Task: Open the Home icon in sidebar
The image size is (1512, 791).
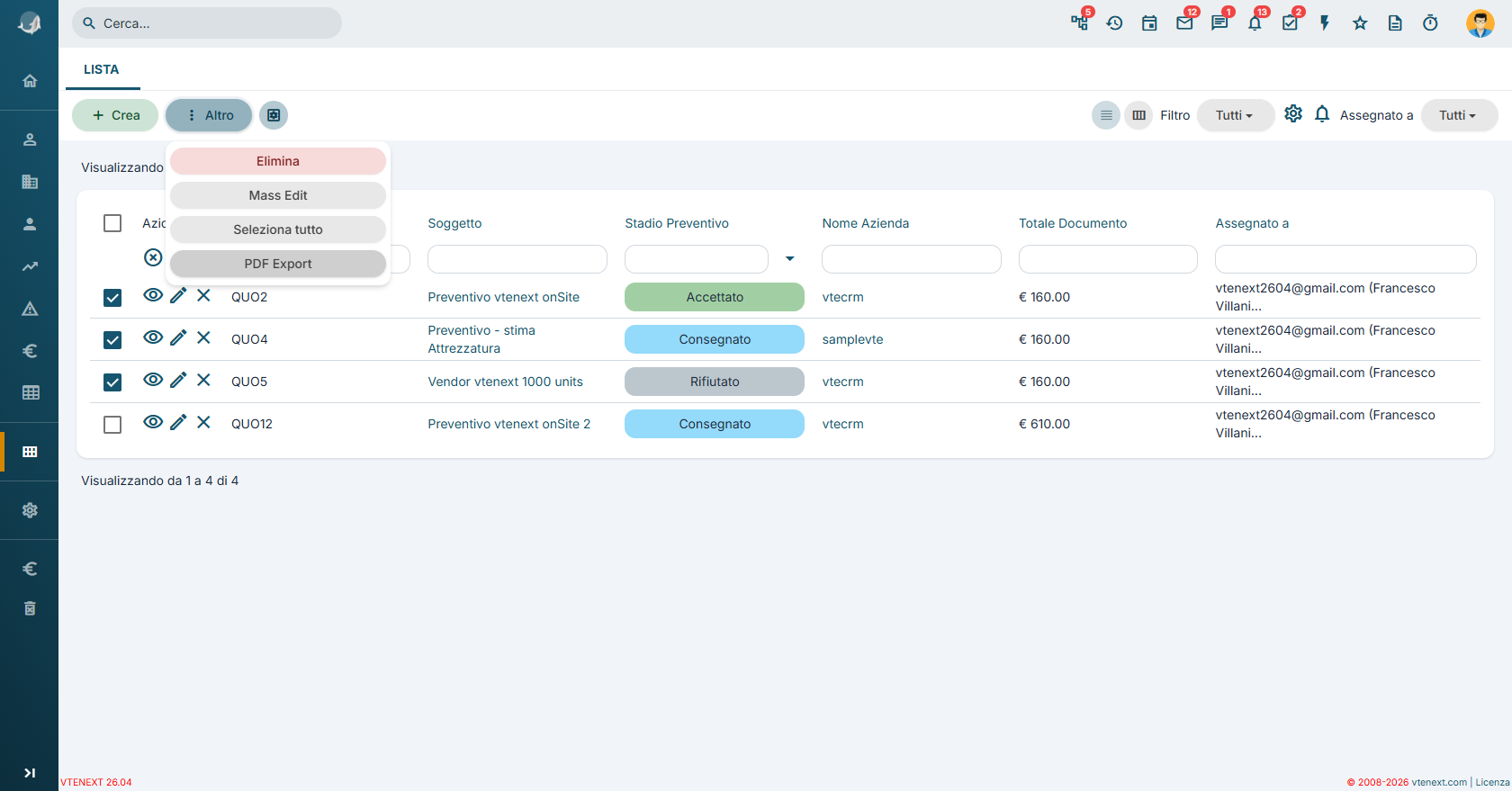Action: [30, 81]
